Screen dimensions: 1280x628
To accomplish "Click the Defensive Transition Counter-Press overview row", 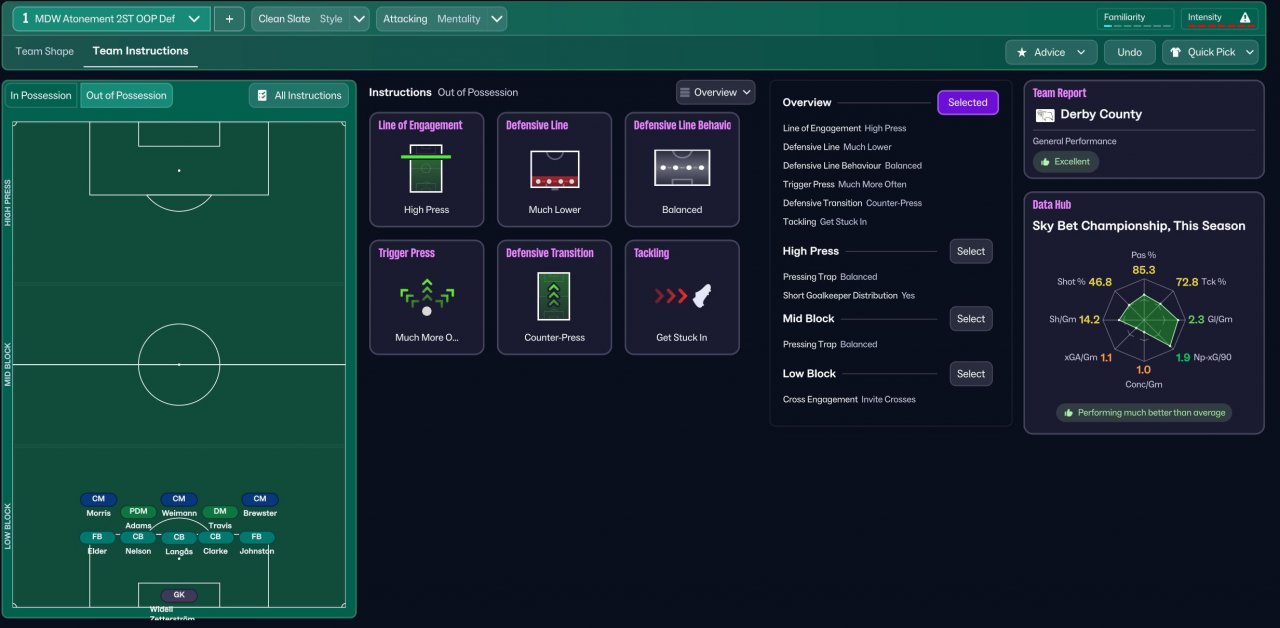I will (x=852, y=202).
